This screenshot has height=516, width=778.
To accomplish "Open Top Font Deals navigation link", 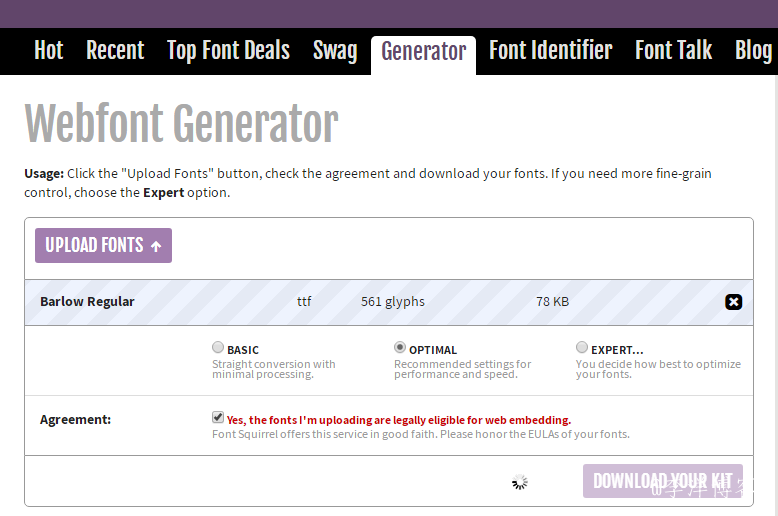I will tap(228, 51).
